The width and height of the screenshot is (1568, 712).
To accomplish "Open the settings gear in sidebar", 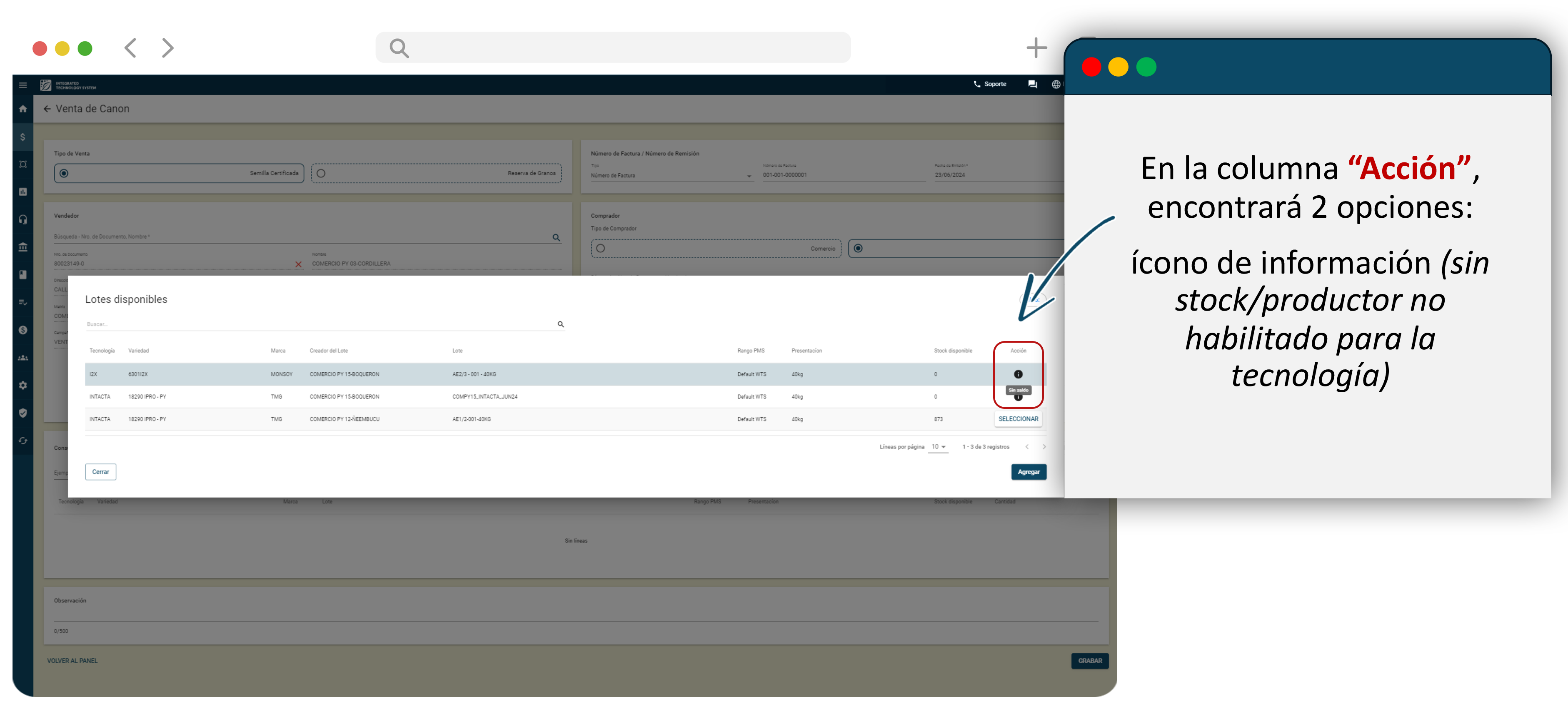I will [x=22, y=385].
